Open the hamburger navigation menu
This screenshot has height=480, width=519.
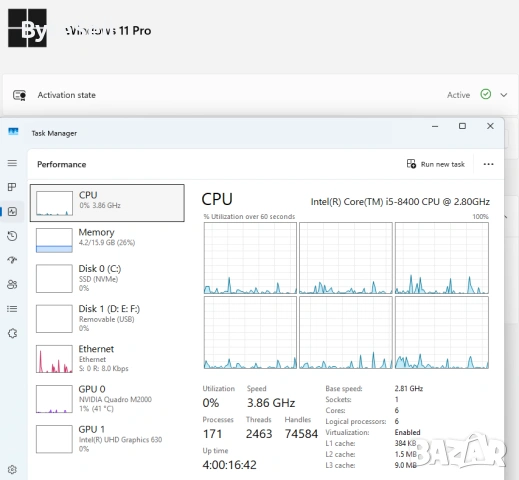(x=12, y=163)
